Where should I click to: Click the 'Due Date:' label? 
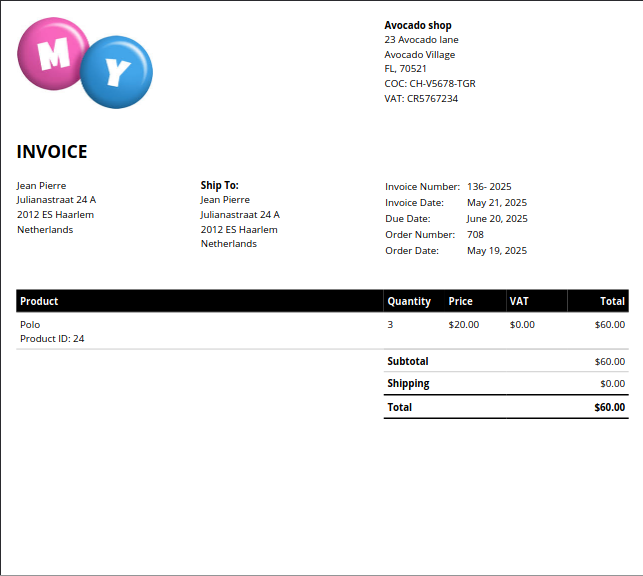(408, 219)
